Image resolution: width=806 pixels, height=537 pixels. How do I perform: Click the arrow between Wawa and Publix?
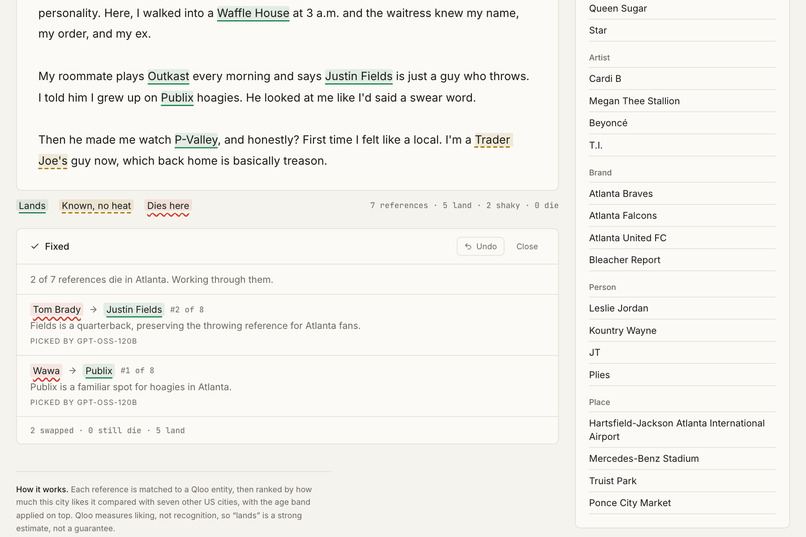pyautogui.click(x=72, y=371)
